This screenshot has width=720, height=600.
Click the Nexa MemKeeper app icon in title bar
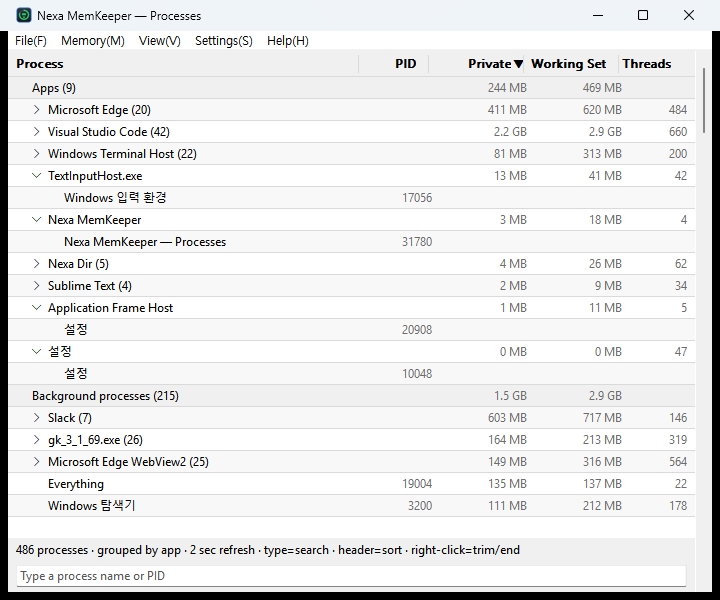24,16
